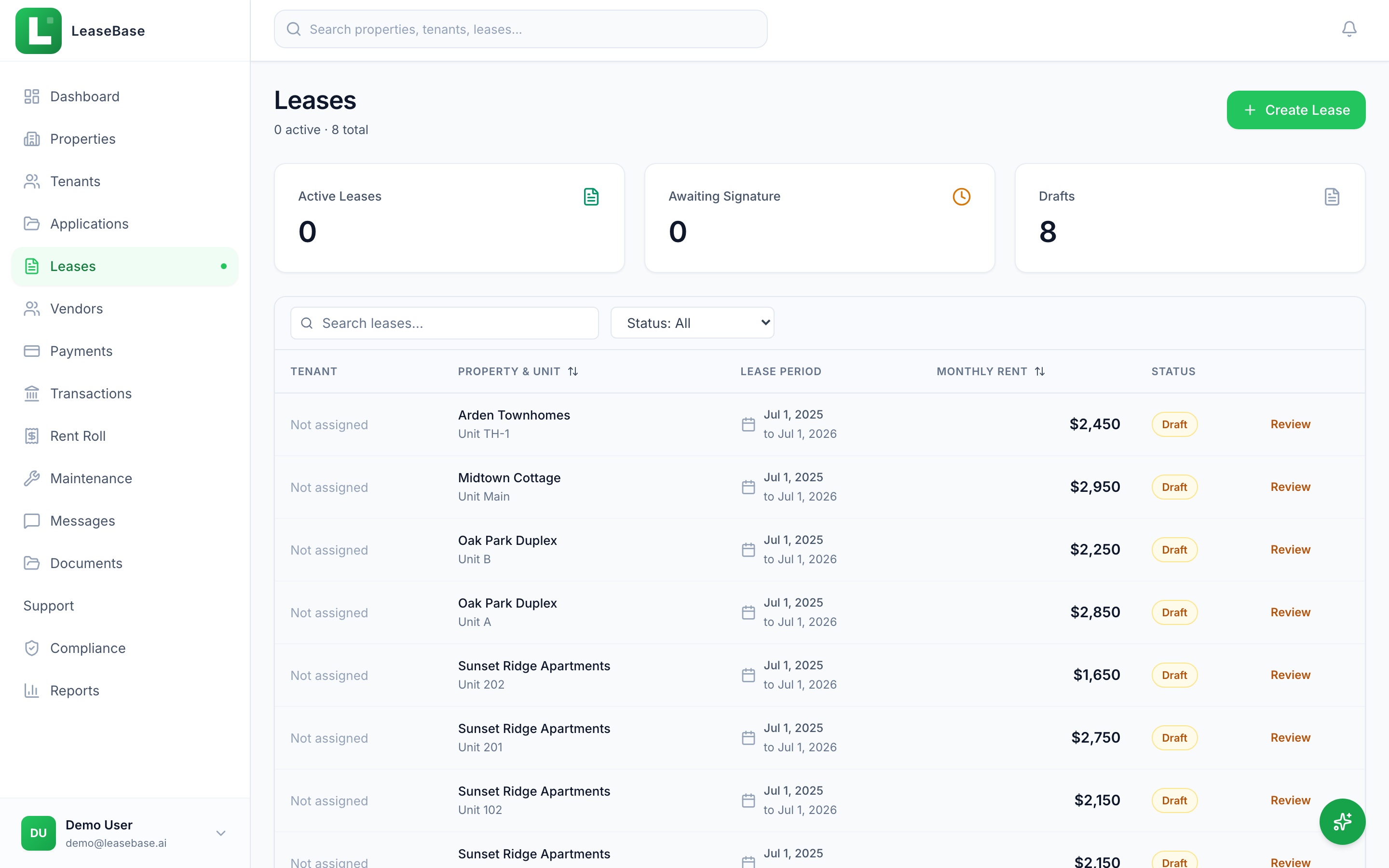
Task: Click the DU user avatar
Action: click(39, 833)
